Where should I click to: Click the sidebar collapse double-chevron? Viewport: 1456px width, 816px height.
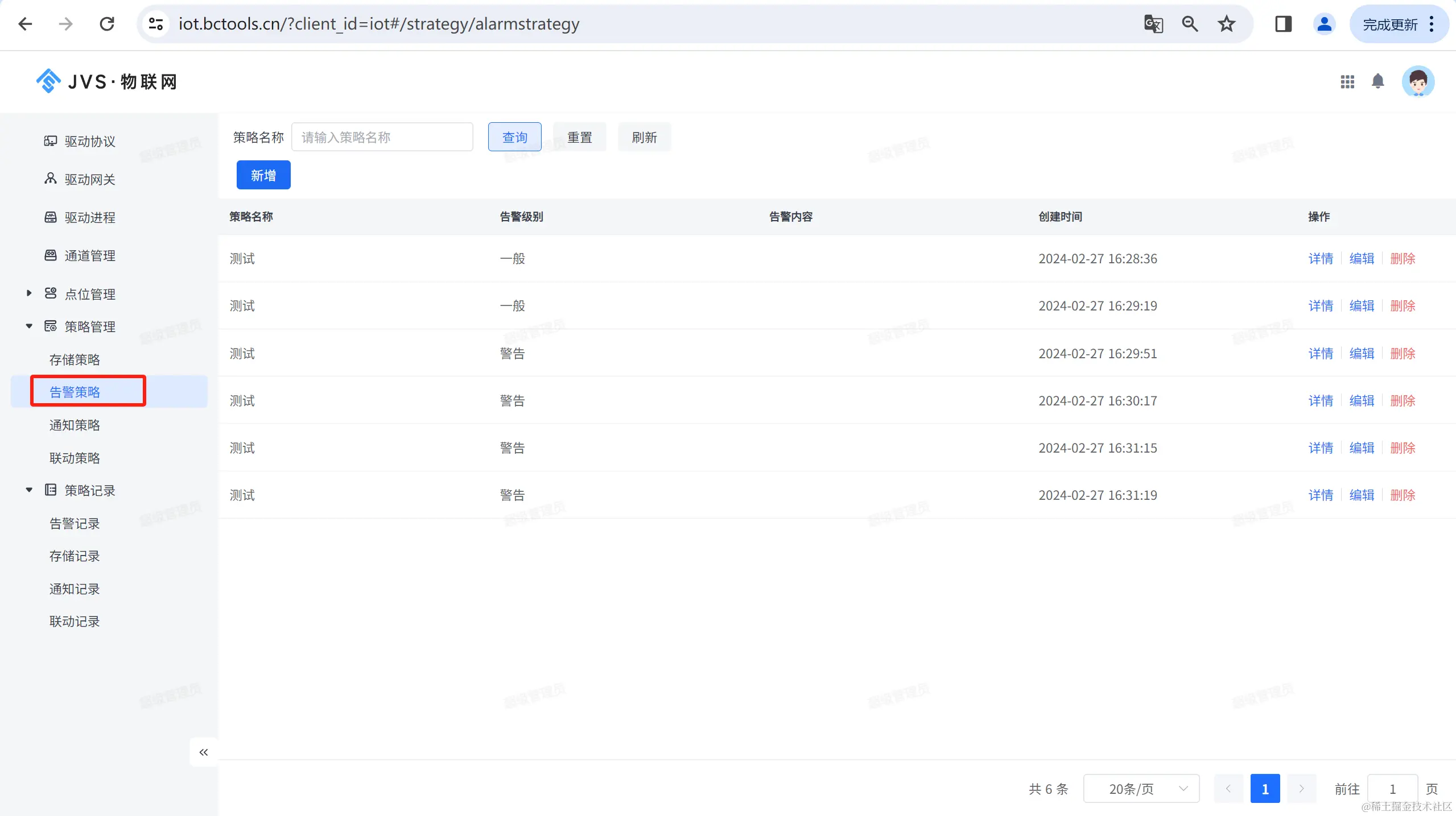click(204, 752)
